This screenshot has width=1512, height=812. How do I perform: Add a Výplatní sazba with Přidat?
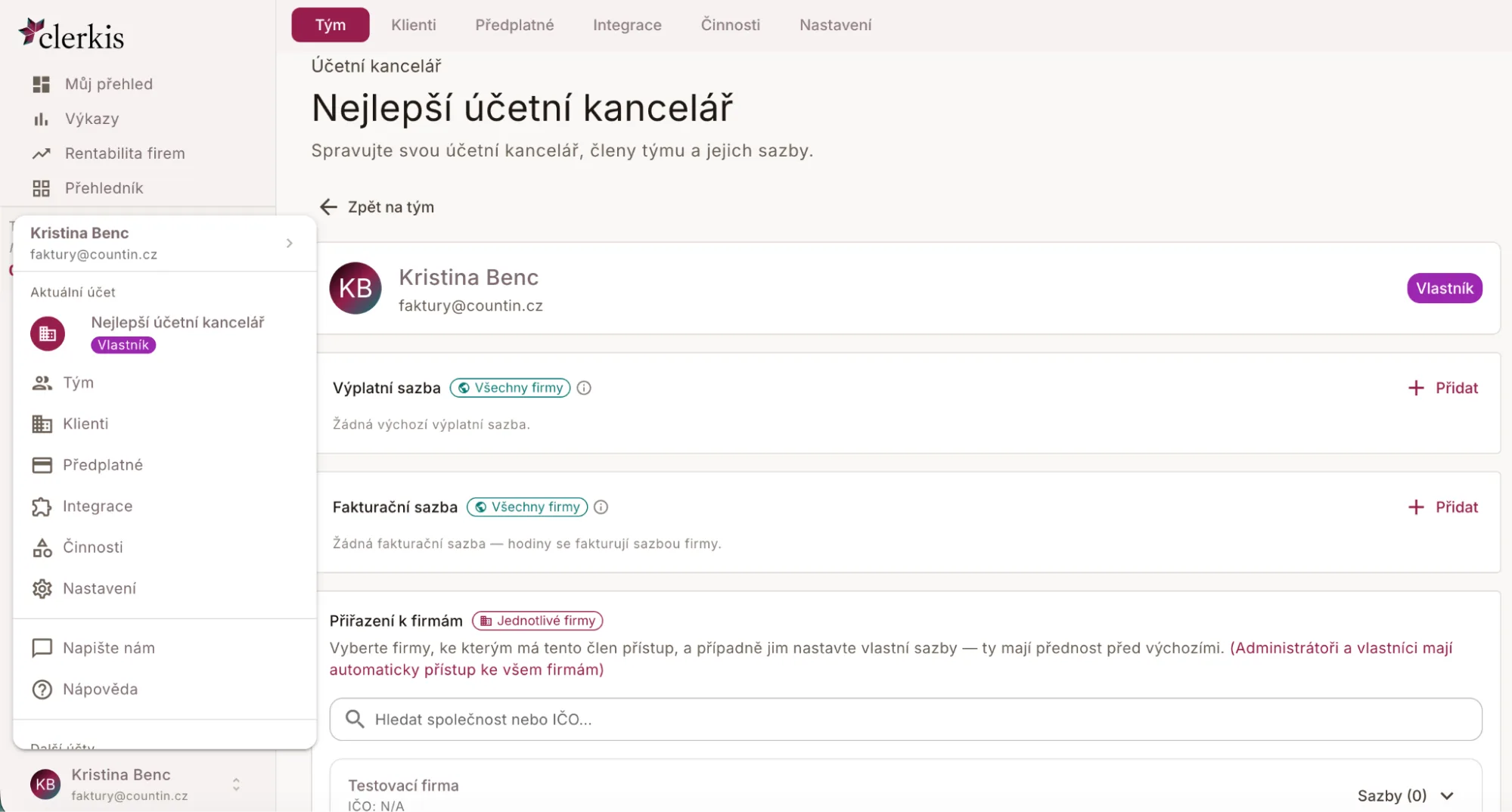coord(1442,388)
